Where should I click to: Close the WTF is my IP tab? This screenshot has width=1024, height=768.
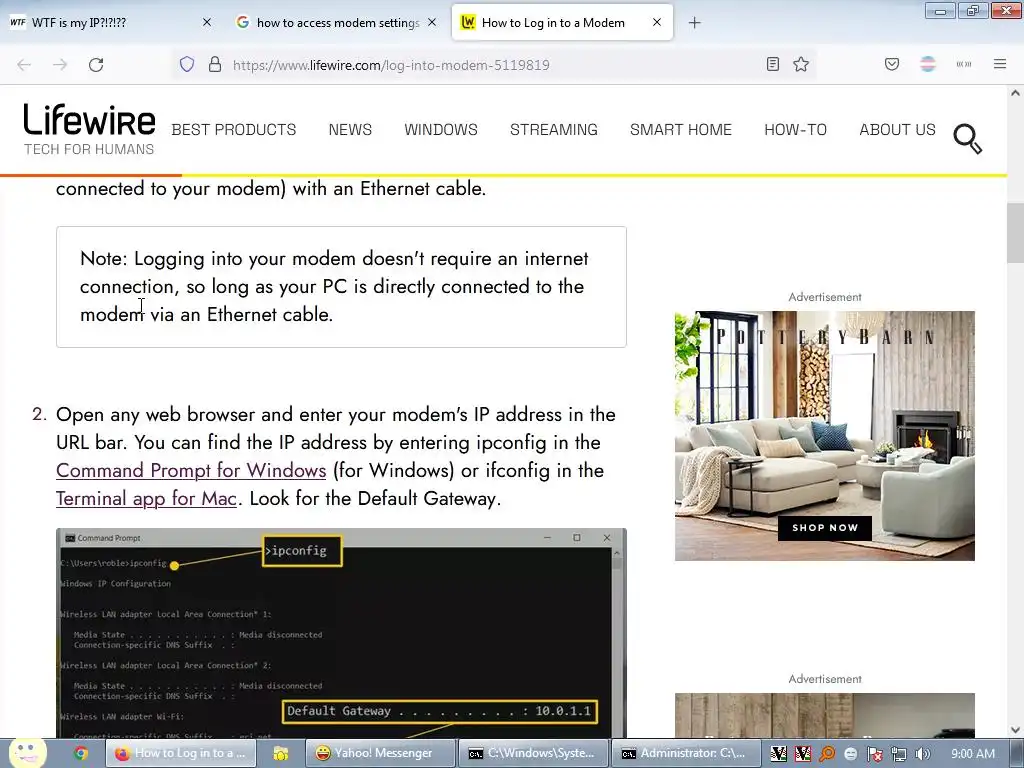pos(206,22)
